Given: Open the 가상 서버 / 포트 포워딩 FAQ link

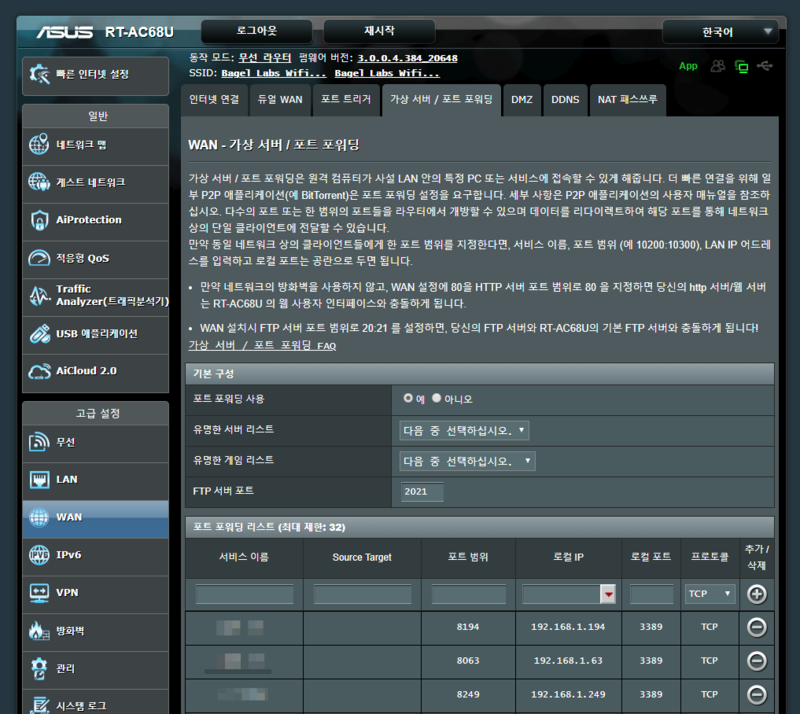Looking at the screenshot, I should coord(262,346).
